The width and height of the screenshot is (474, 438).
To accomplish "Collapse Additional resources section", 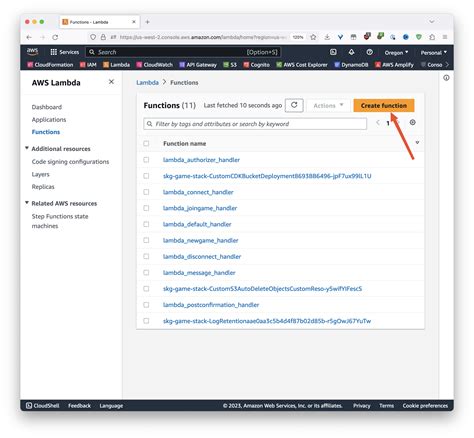I will [x=27, y=148].
